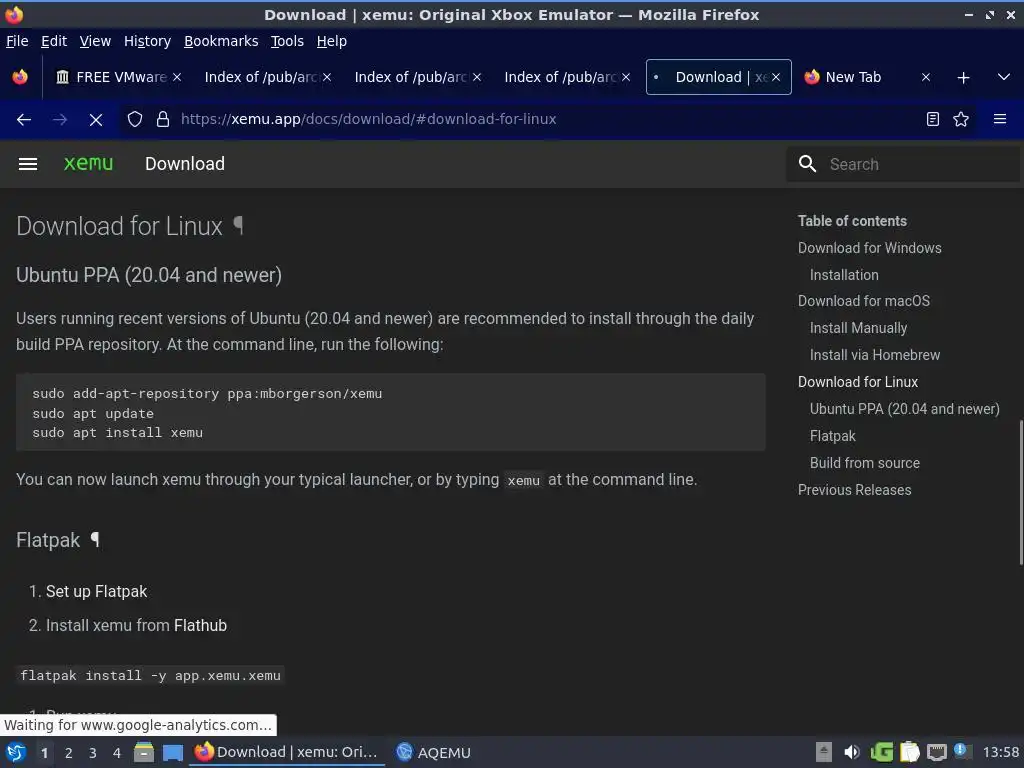The width and height of the screenshot is (1024, 768).
Task: Switch to workspace 4 in the pager
Action: pyautogui.click(x=117, y=753)
